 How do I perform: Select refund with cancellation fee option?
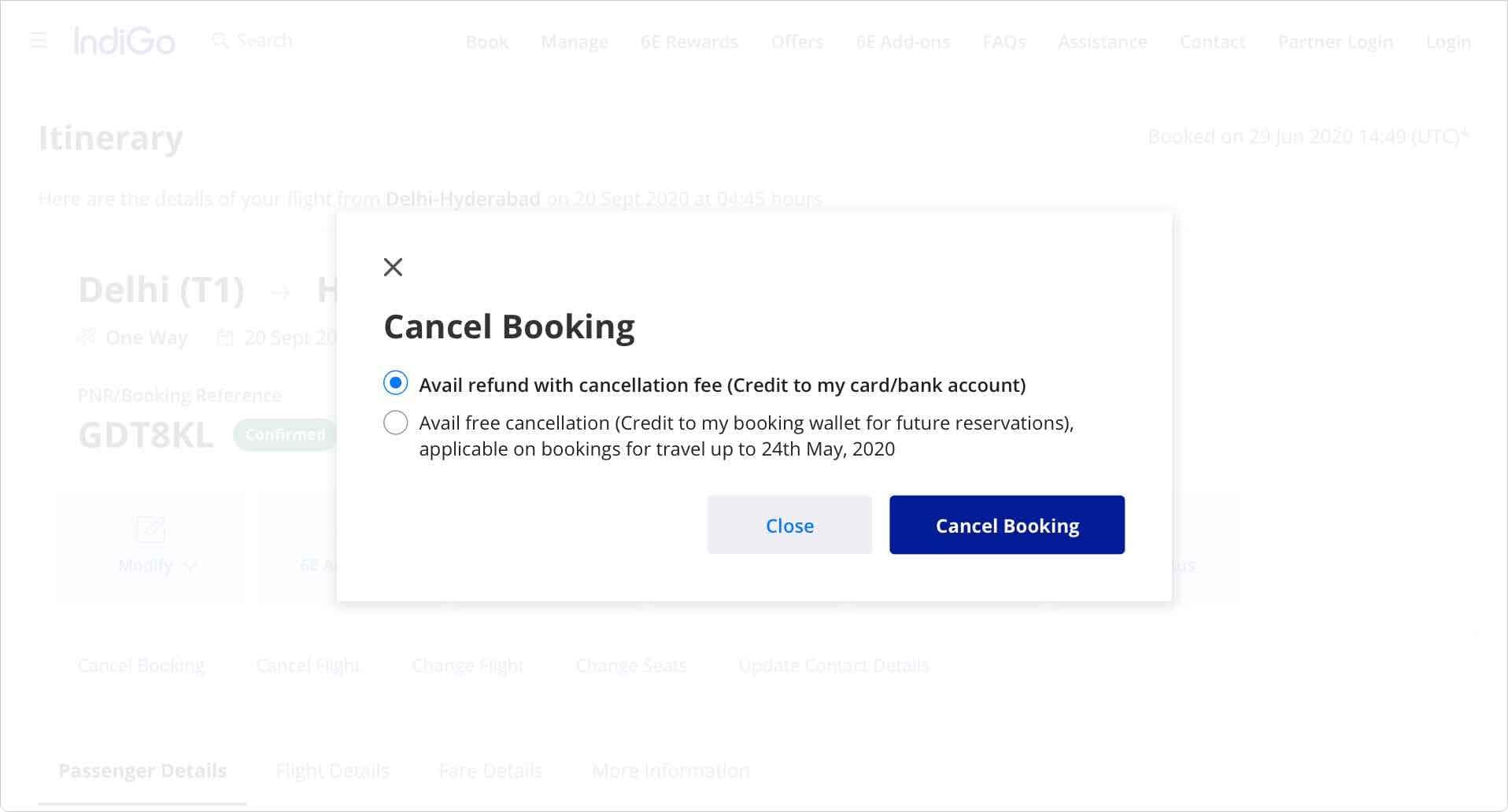pos(396,383)
